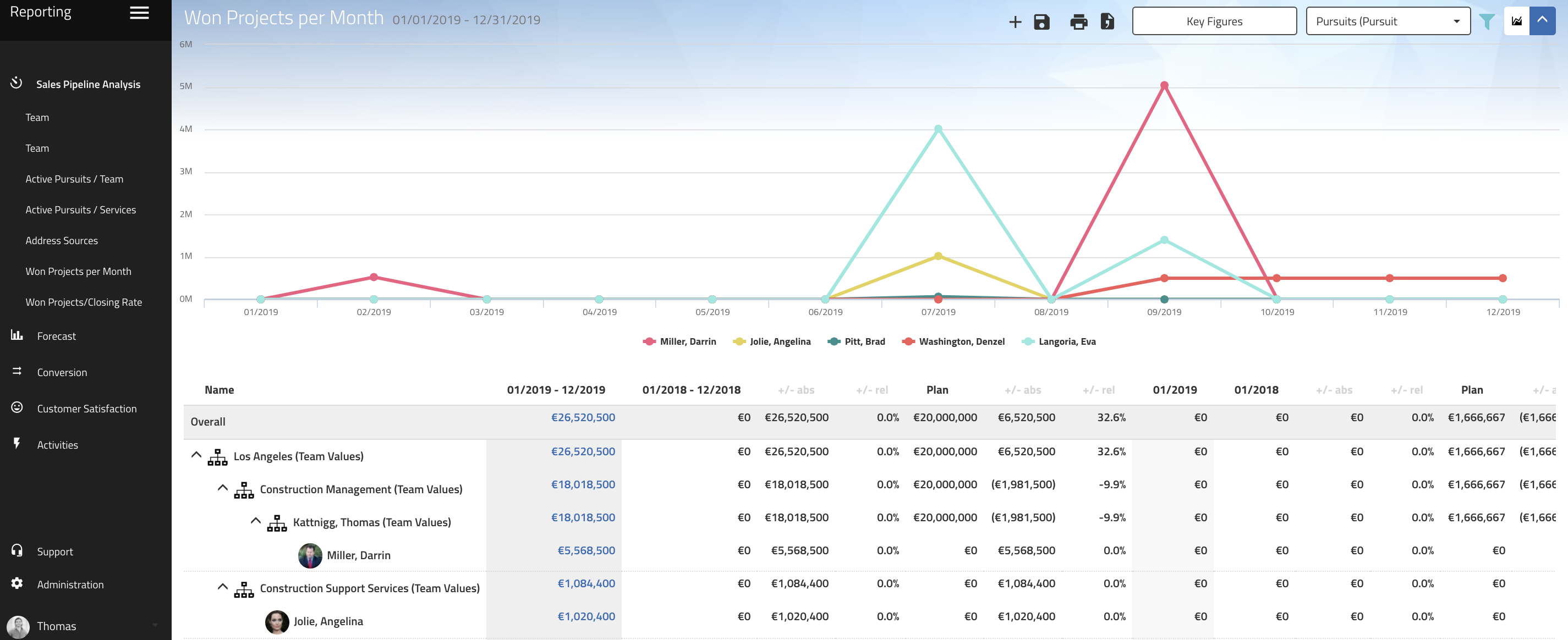The height and width of the screenshot is (640, 1568).
Task: Click the plus icon to add a report
Action: click(x=1015, y=22)
